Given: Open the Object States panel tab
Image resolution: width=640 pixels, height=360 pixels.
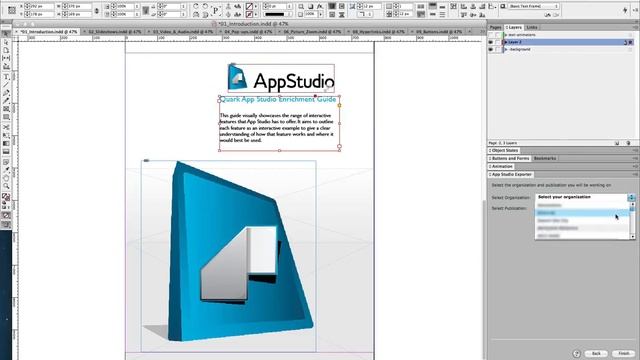Looking at the screenshot, I should pos(504,151).
